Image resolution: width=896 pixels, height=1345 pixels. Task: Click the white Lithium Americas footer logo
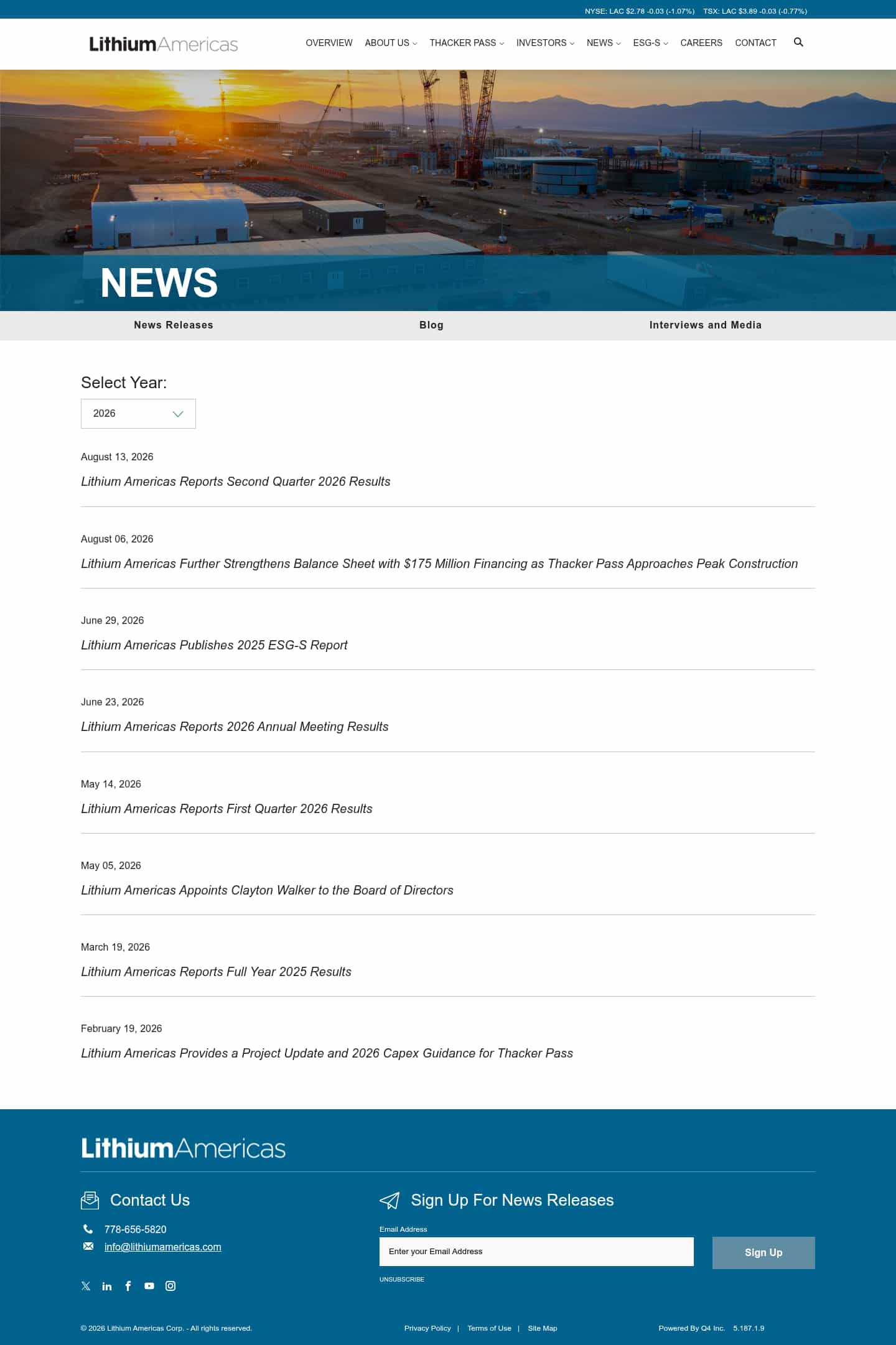click(184, 1148)
